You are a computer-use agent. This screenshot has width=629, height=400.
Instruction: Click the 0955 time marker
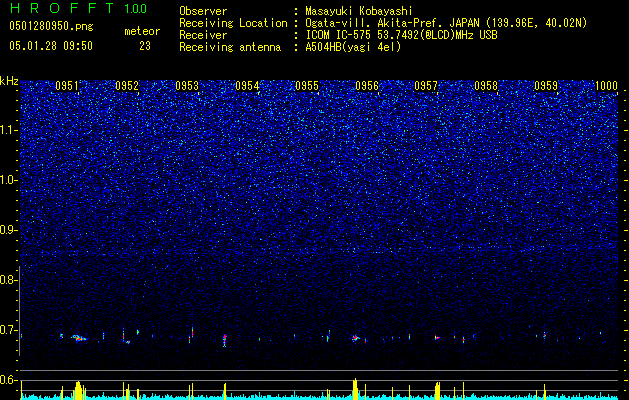pos(307,85)
